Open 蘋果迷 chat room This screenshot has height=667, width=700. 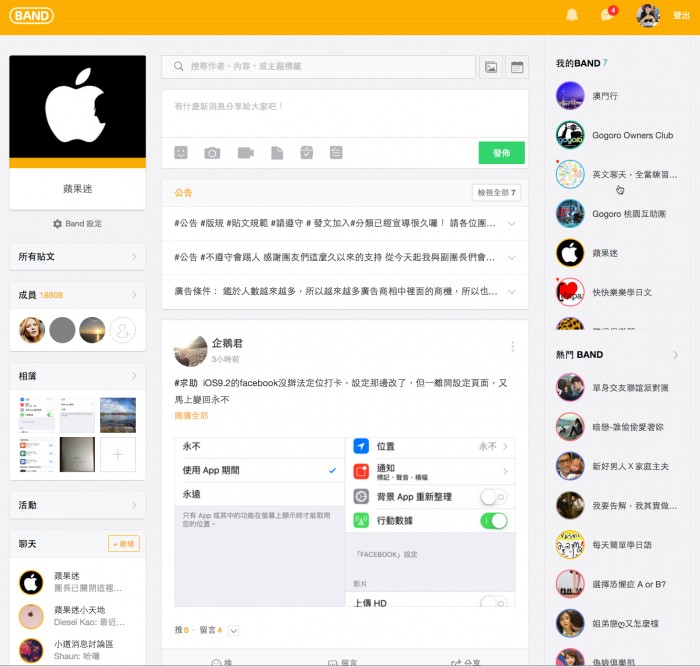(x=78, y=582)
